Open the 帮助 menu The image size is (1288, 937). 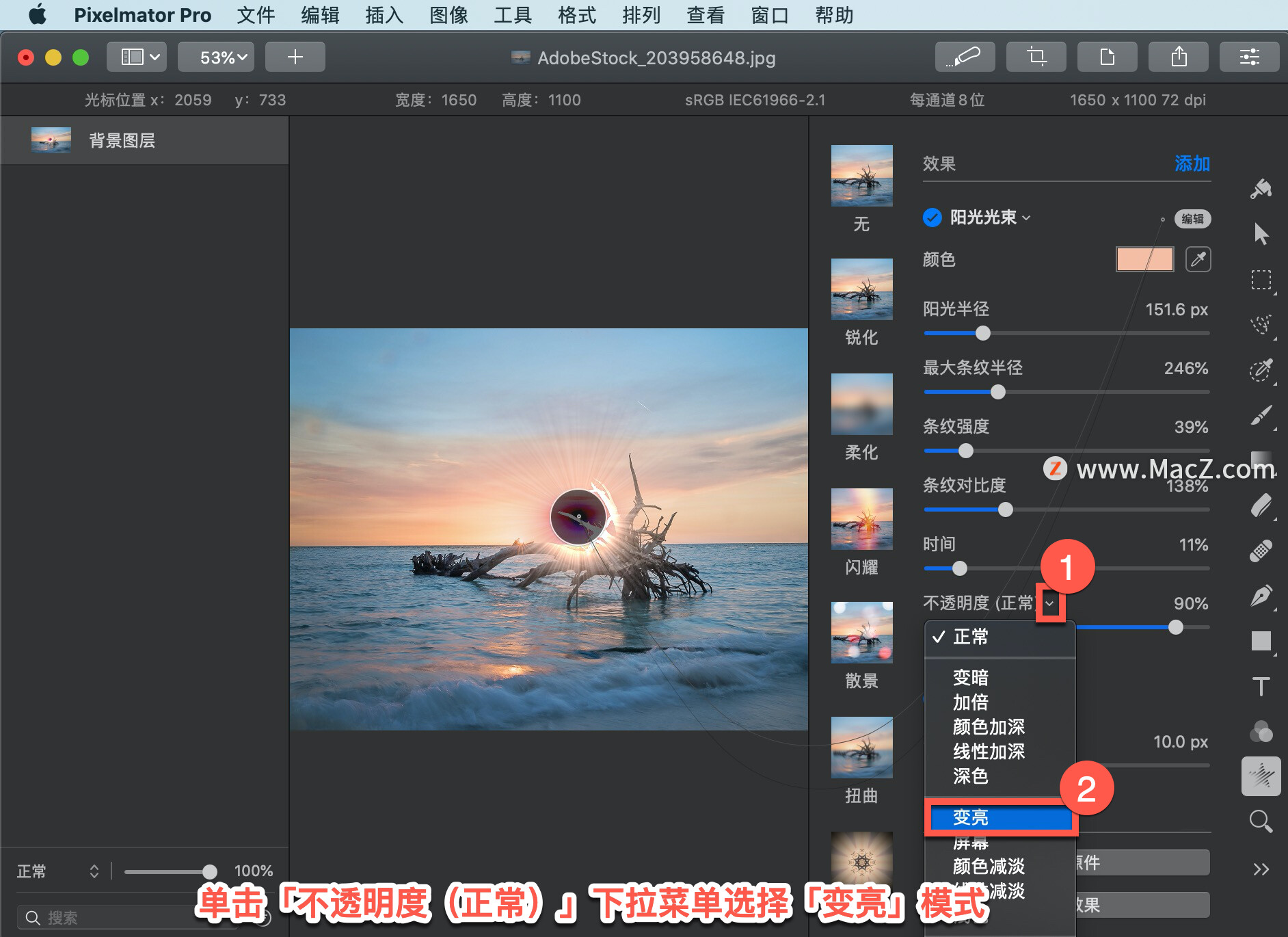coord(834,14)
